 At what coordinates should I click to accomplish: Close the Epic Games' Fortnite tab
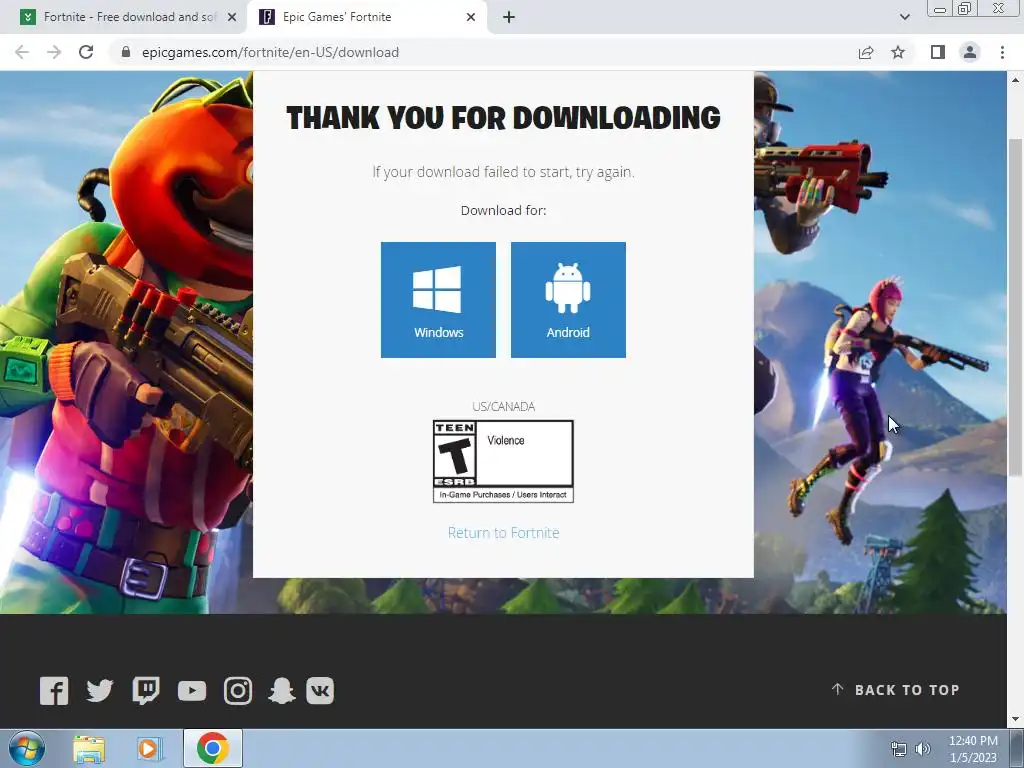click(x=471, y=18)
